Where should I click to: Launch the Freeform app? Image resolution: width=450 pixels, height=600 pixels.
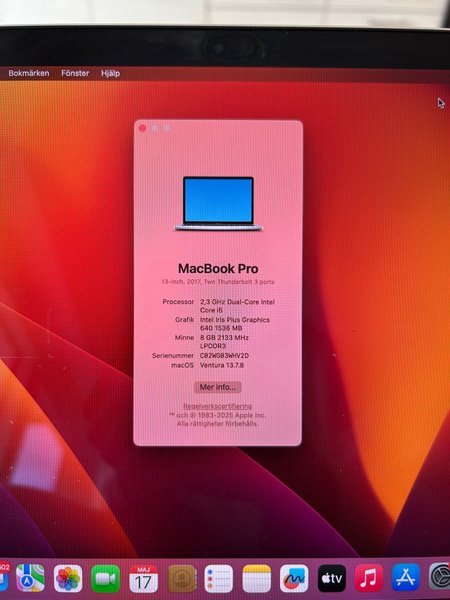pos(294,578)
